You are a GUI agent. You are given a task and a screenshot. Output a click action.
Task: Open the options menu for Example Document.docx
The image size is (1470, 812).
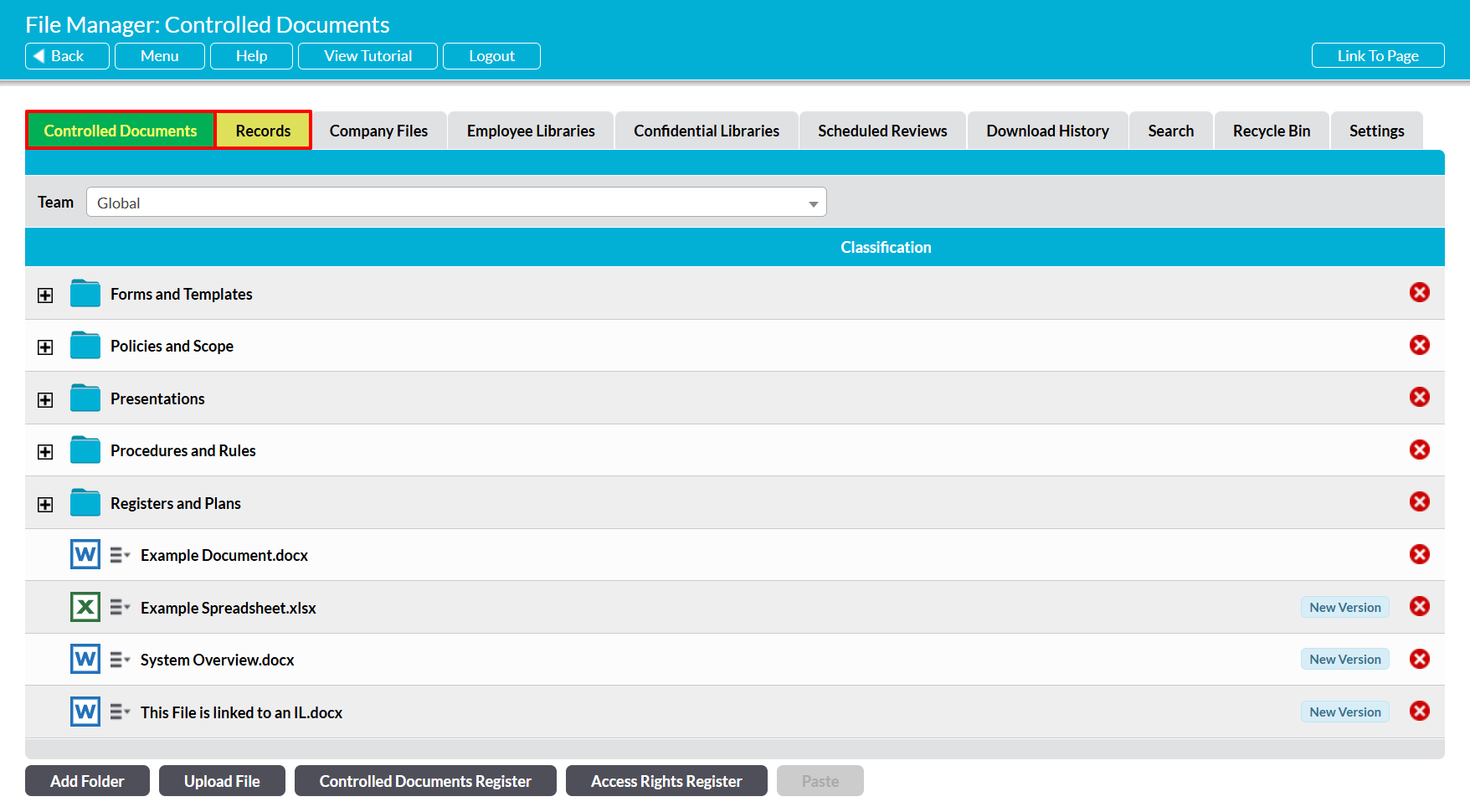pos(120,555)
